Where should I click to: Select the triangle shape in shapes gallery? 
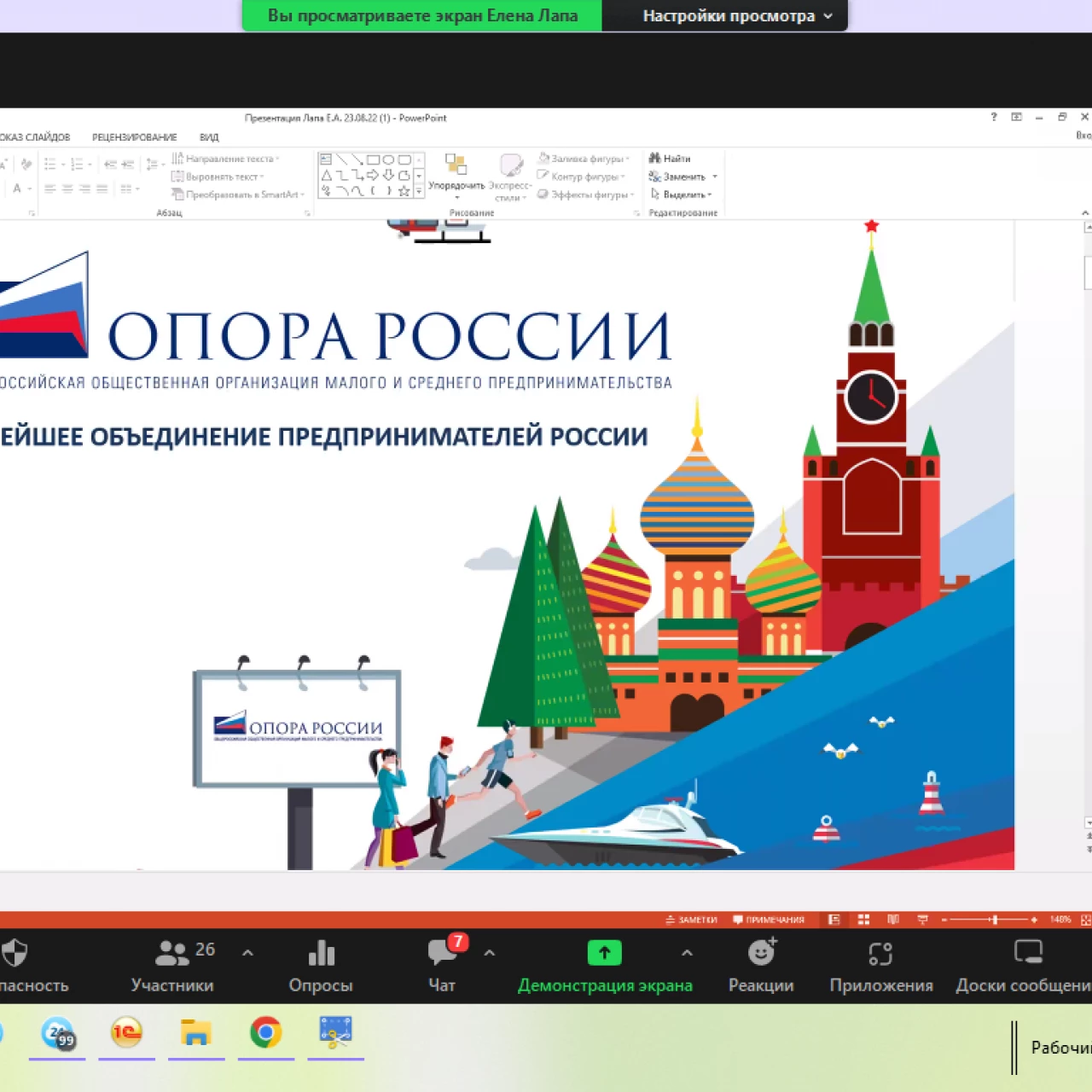coord(326,176)
